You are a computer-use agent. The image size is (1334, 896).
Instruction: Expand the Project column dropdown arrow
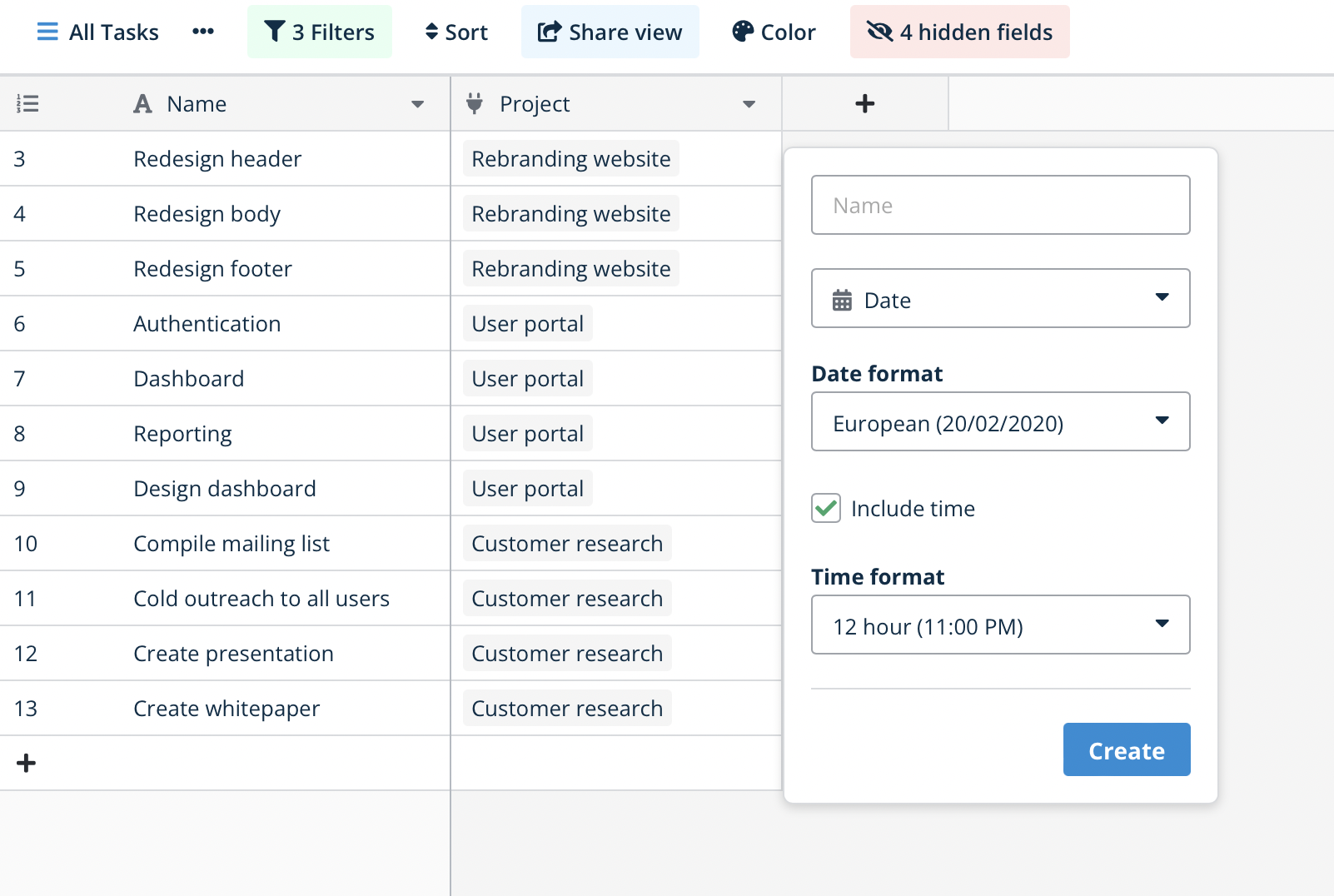point(749,104)
